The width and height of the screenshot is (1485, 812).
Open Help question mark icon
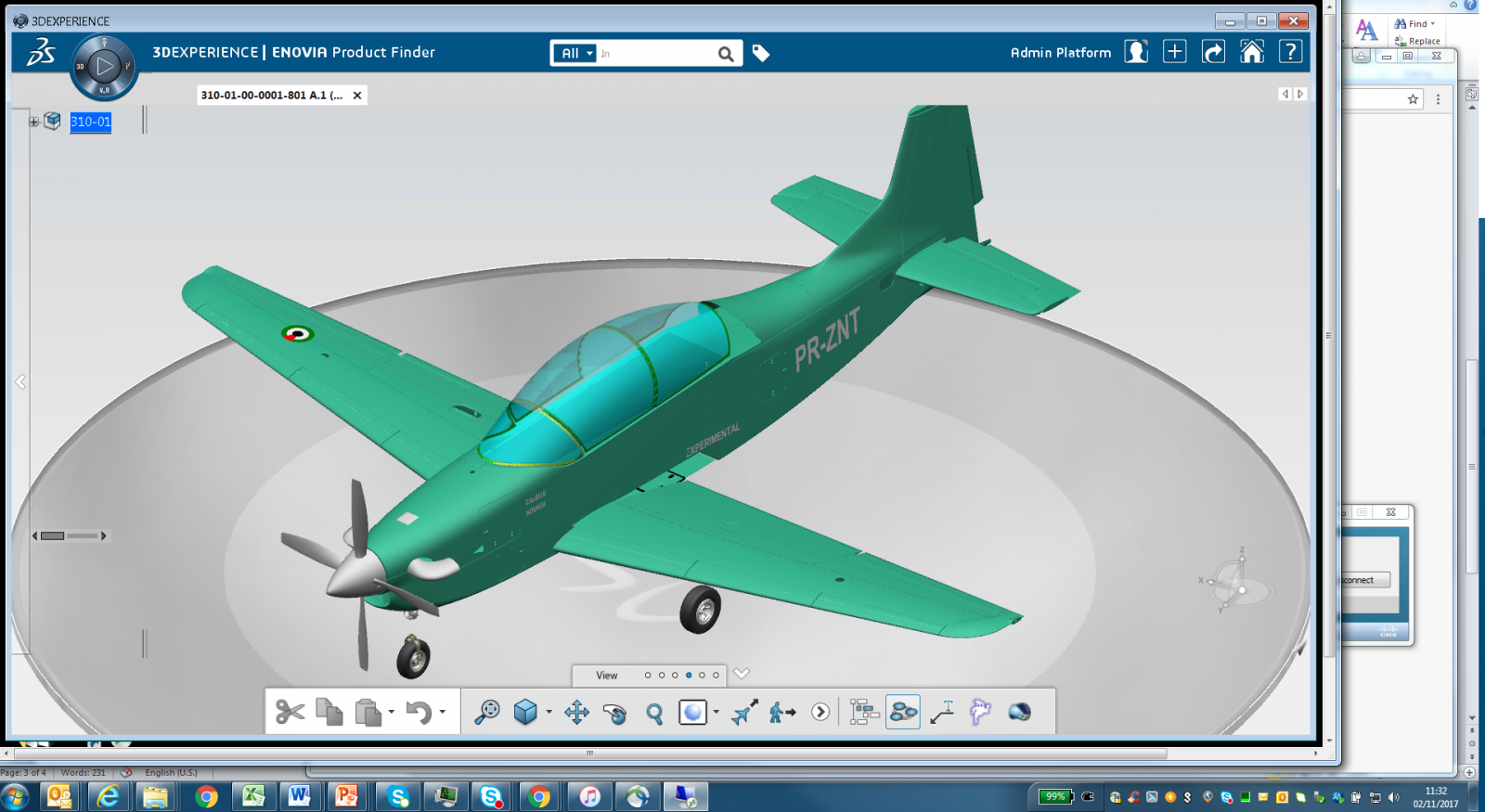tap(1291, 52)
